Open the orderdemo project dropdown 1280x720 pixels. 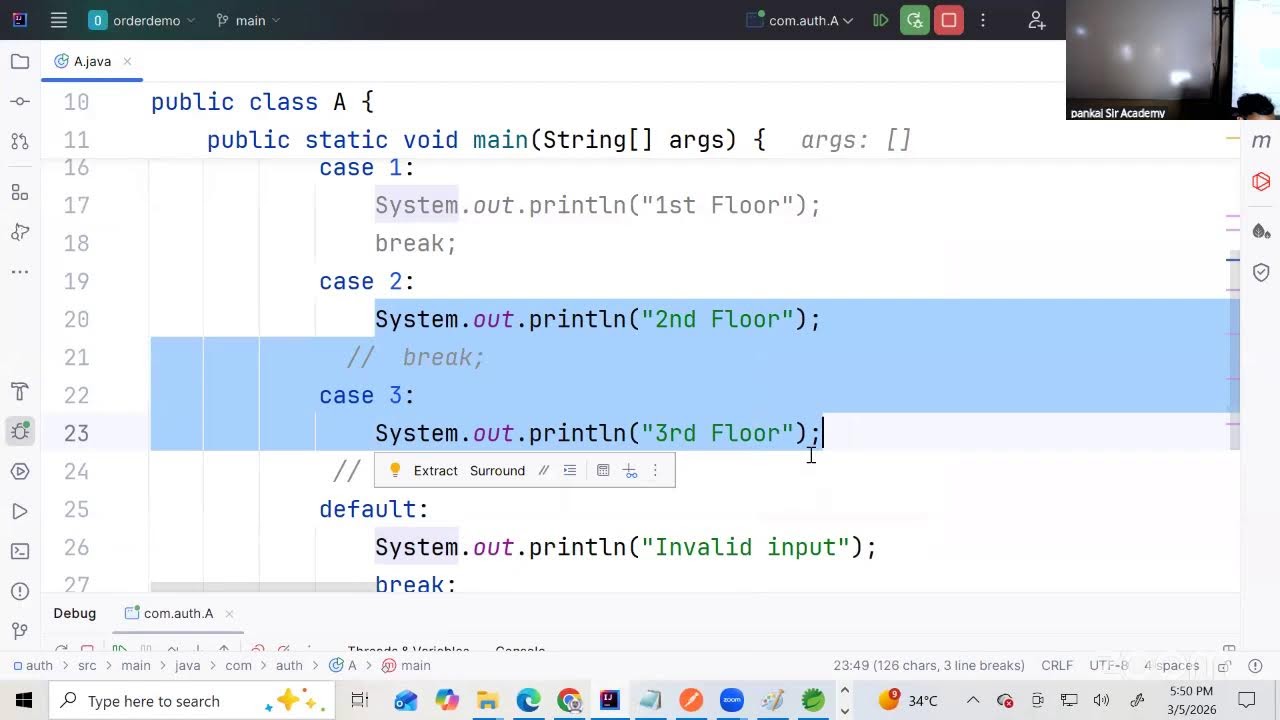pyautogui.click(x=142, y=20)
